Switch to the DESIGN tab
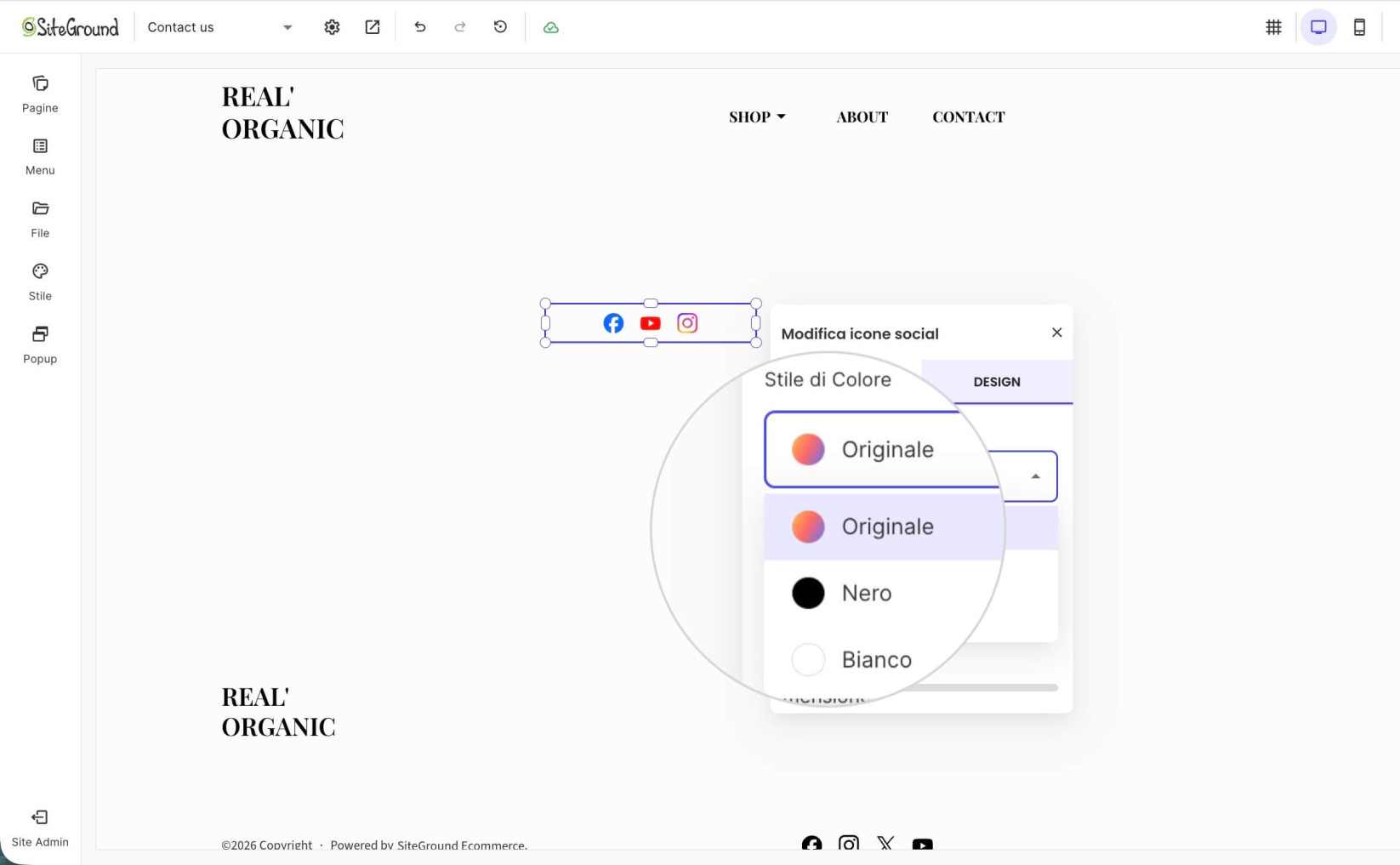Viewport: 1400px width, 865px height. [997, 382]
